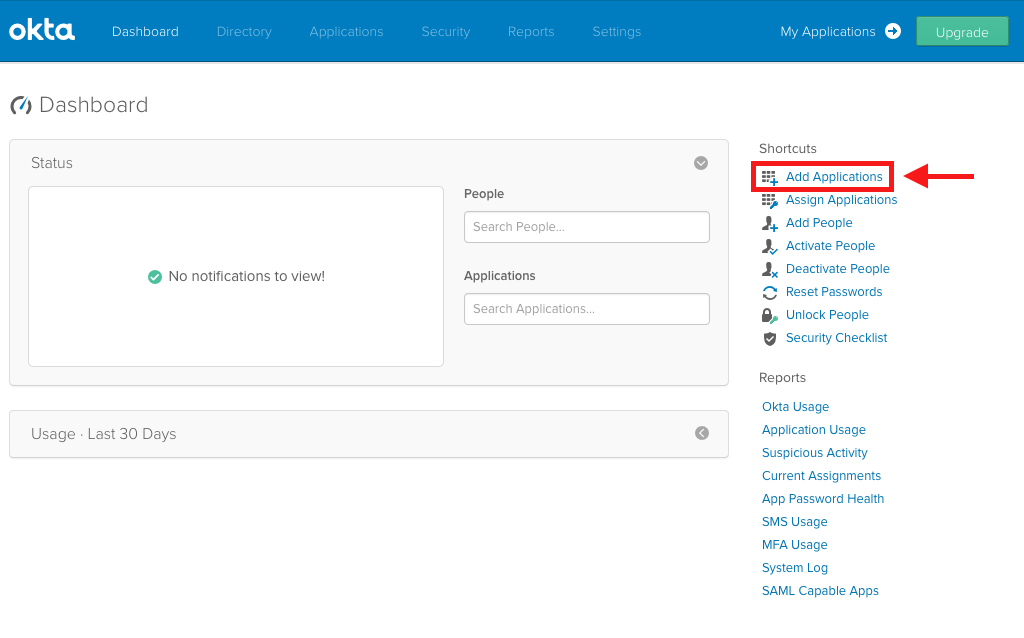
Task: Click the Upgrade button
Action: 962,31
